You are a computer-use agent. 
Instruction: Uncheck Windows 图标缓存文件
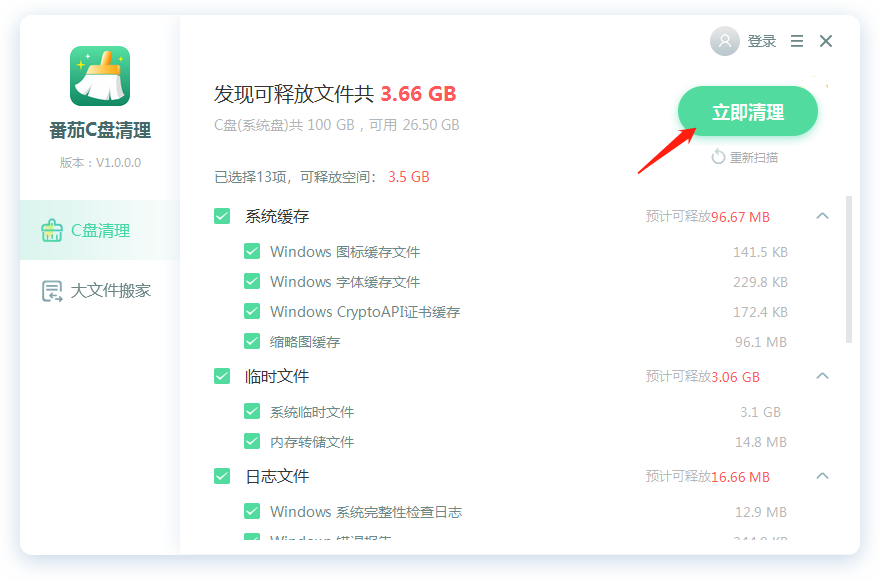coord(252,251)
